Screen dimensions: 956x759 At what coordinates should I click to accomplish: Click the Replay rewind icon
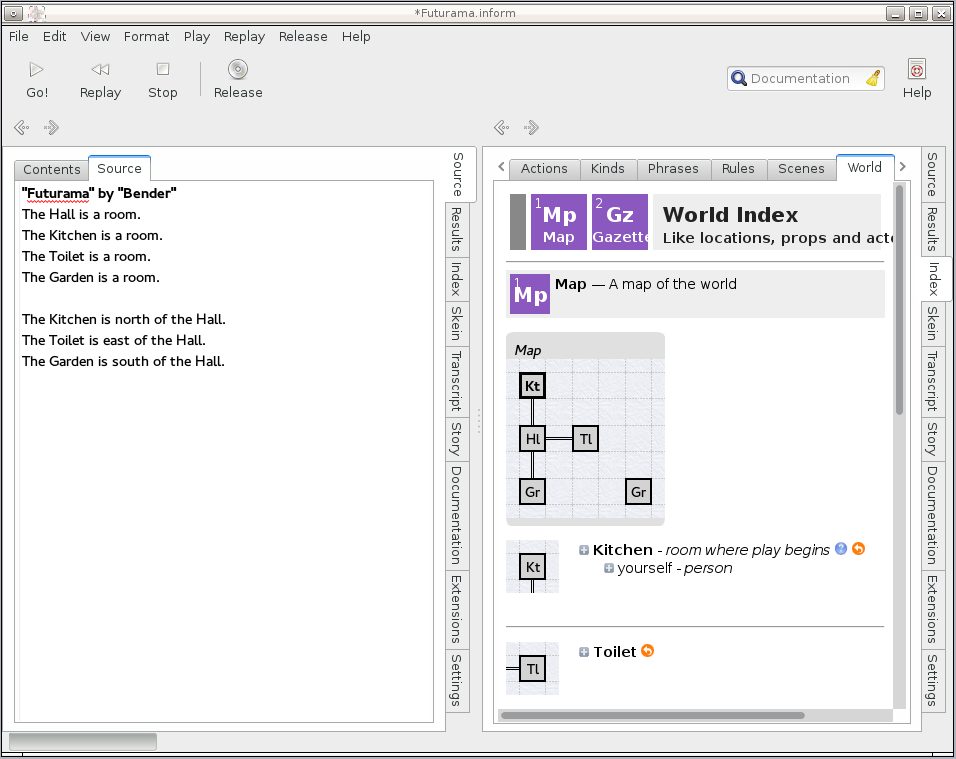pyautogui.click(x=100, y=69)
